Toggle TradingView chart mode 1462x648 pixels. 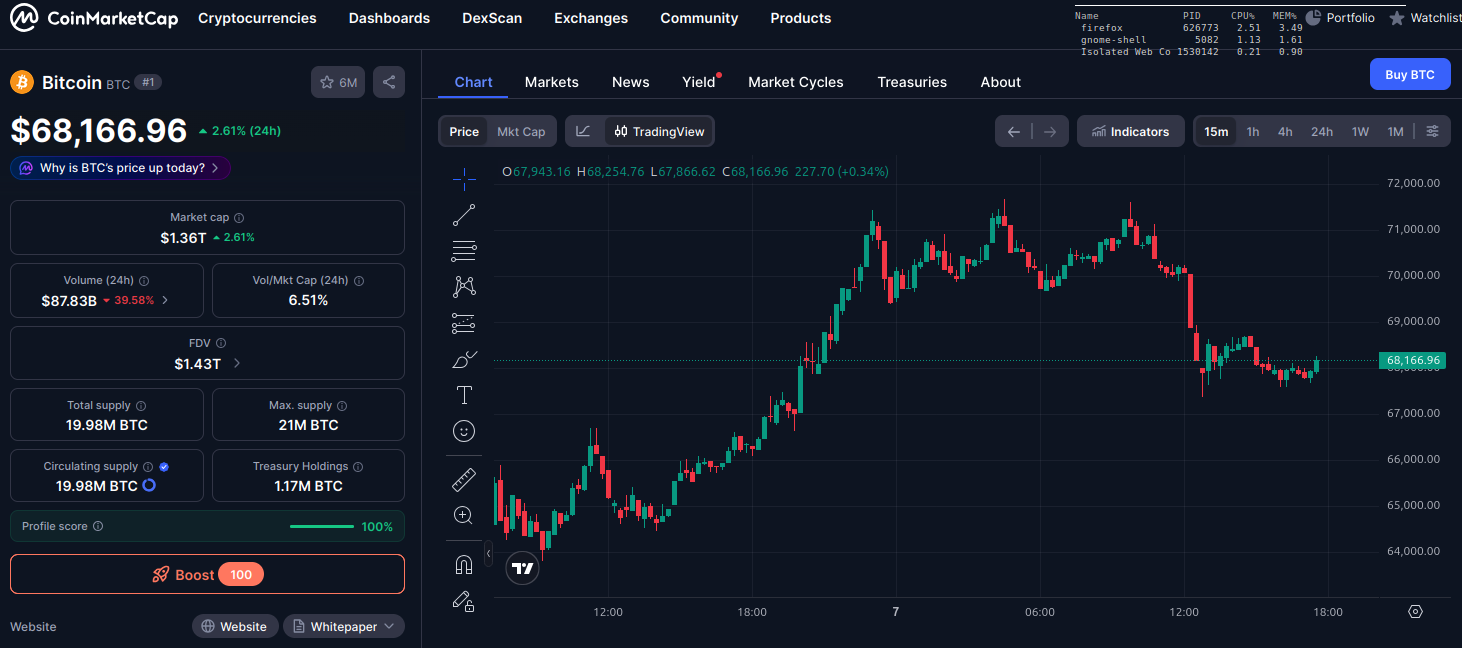(659, 131)
